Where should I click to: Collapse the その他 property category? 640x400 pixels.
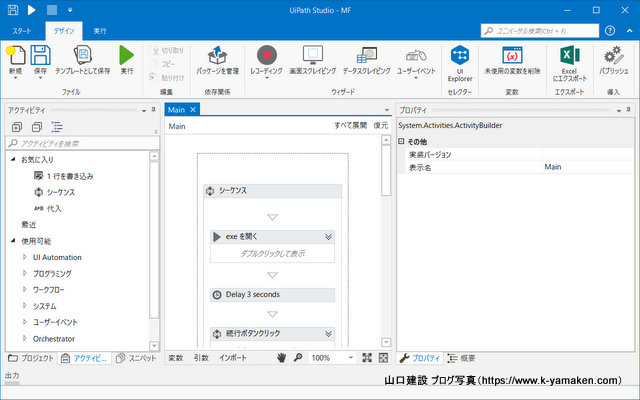(x=402, y=142)
